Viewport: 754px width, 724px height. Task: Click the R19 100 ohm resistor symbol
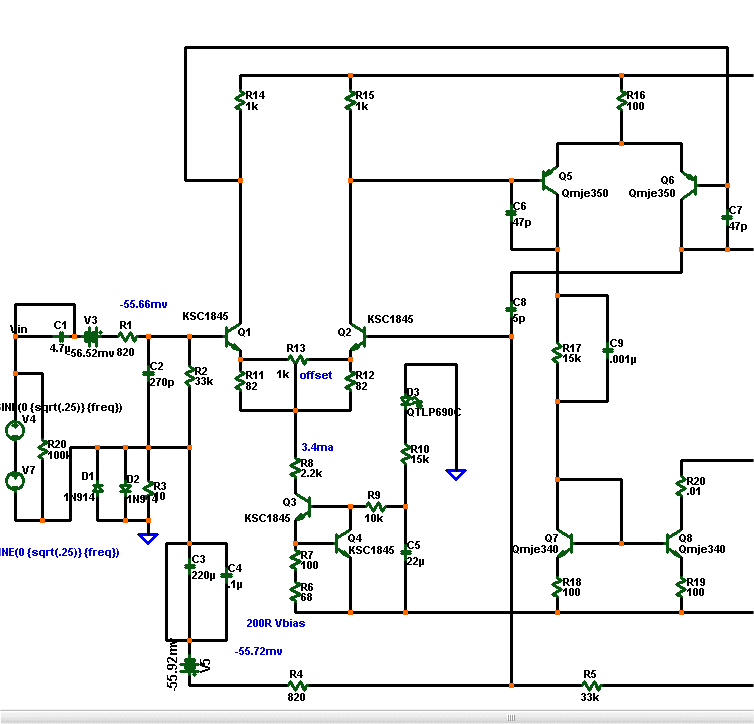click(x=681, y=587)
